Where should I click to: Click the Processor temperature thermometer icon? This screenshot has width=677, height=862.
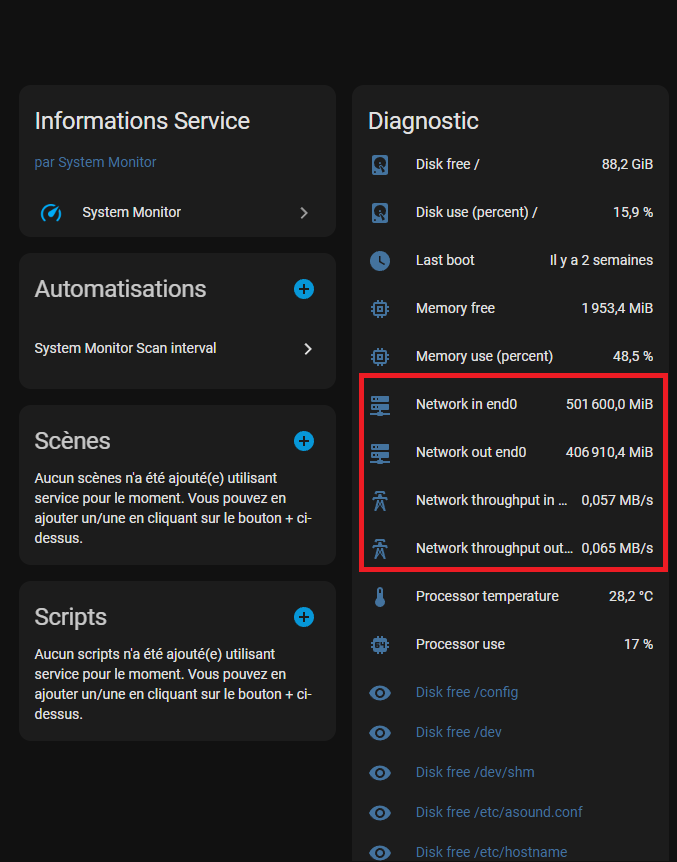click(x=380, y=596)
